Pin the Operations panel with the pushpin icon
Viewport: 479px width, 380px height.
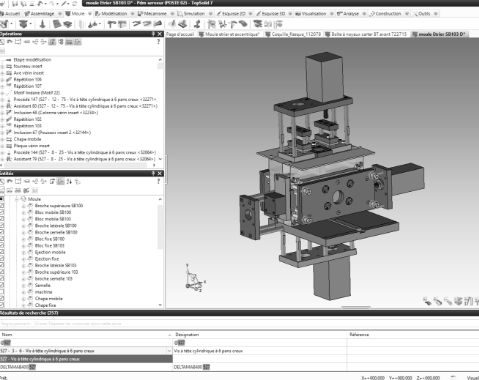click(x=153, y=34)
